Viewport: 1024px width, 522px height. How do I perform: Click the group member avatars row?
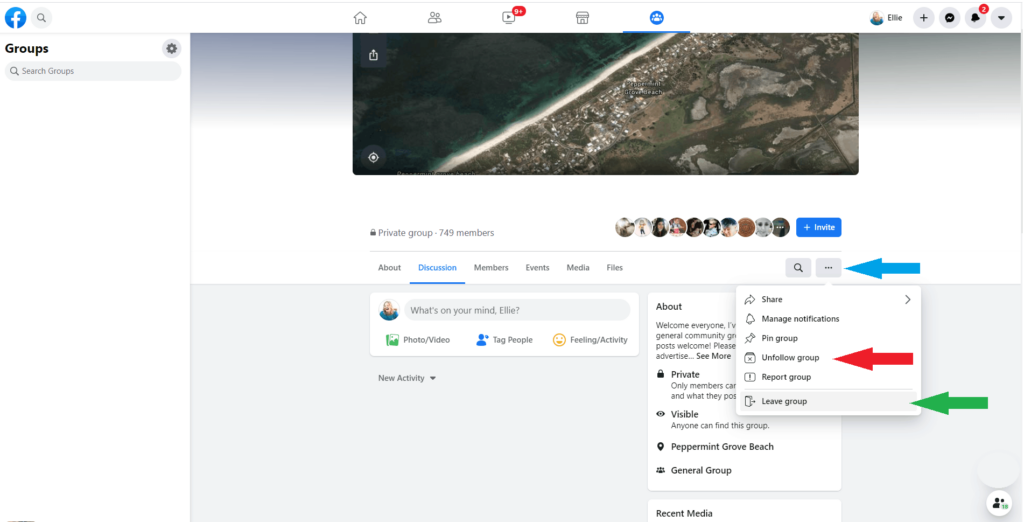pos(703,227)
